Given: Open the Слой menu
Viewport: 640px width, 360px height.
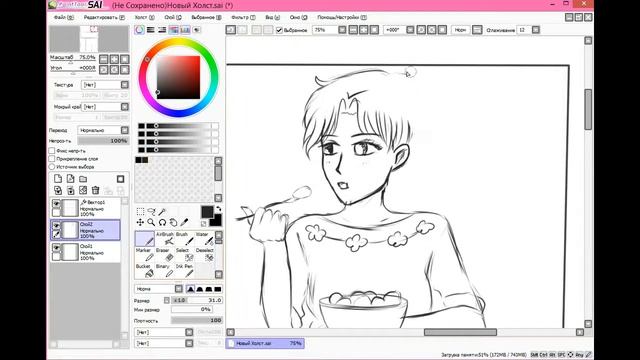Looking at the screenshot, I should click(x=173, y=18).
